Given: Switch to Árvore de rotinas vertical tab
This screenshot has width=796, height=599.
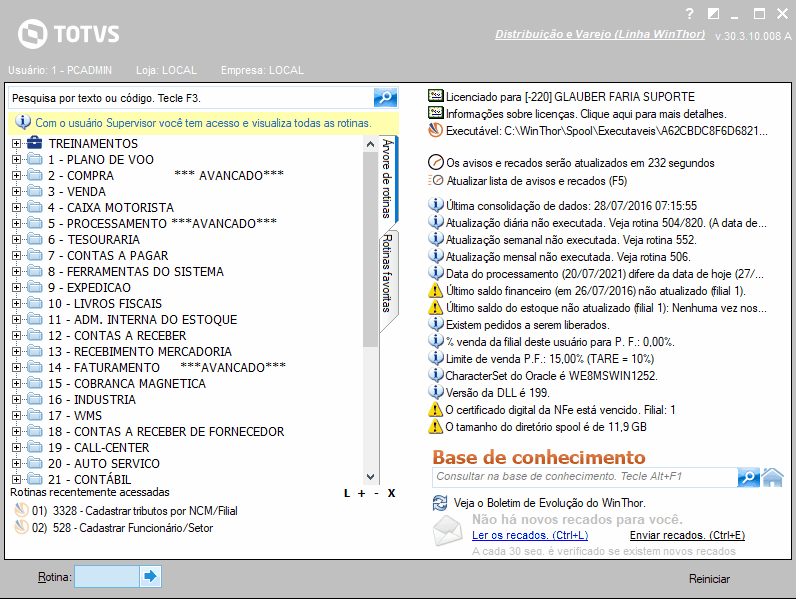Looking at the screenshot, I should (387, 178).
